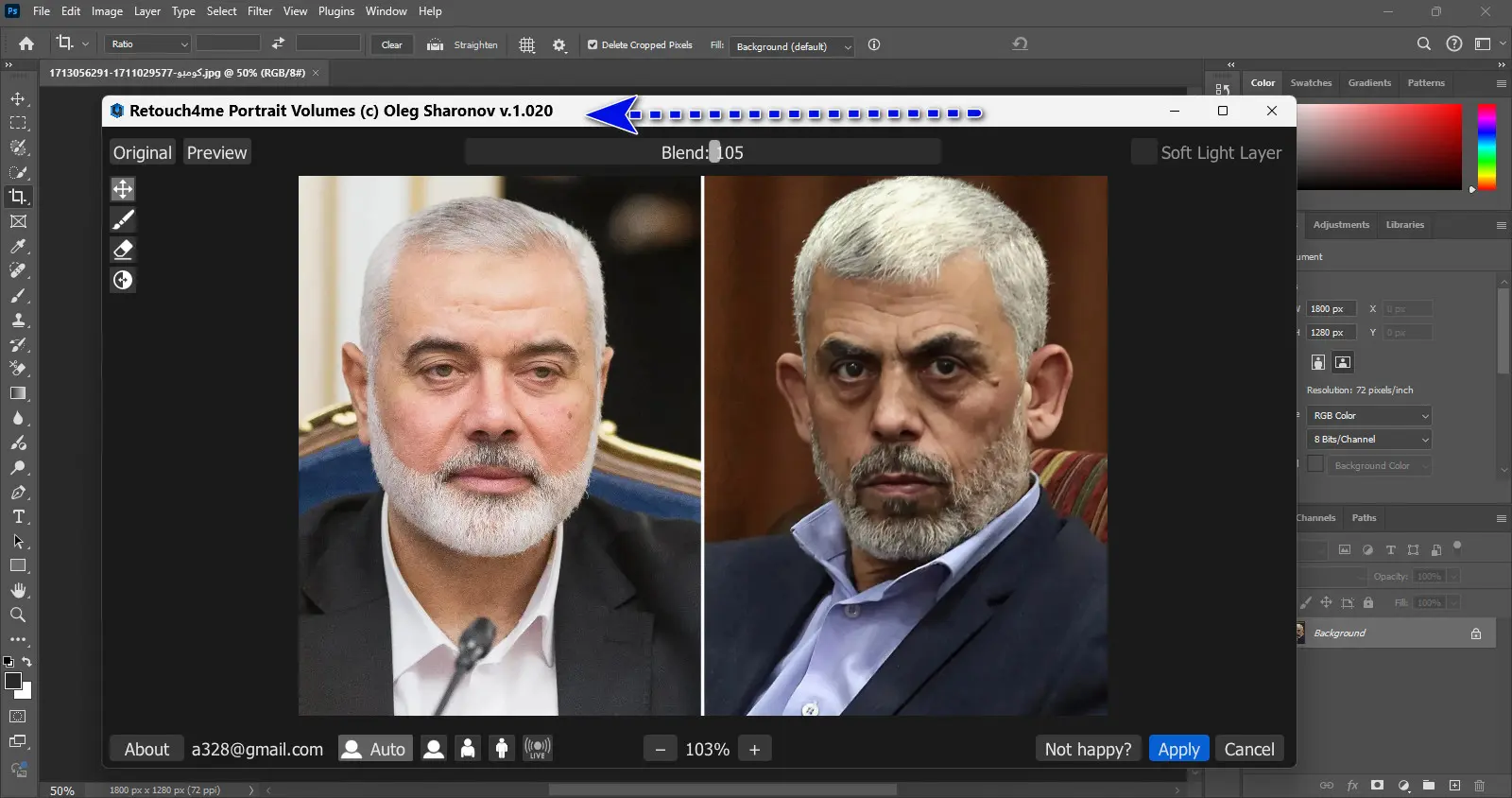This screenshot has height=798, width=1512.
Task: Select the Horizontal Type tool
Action: tap(18, 516)
